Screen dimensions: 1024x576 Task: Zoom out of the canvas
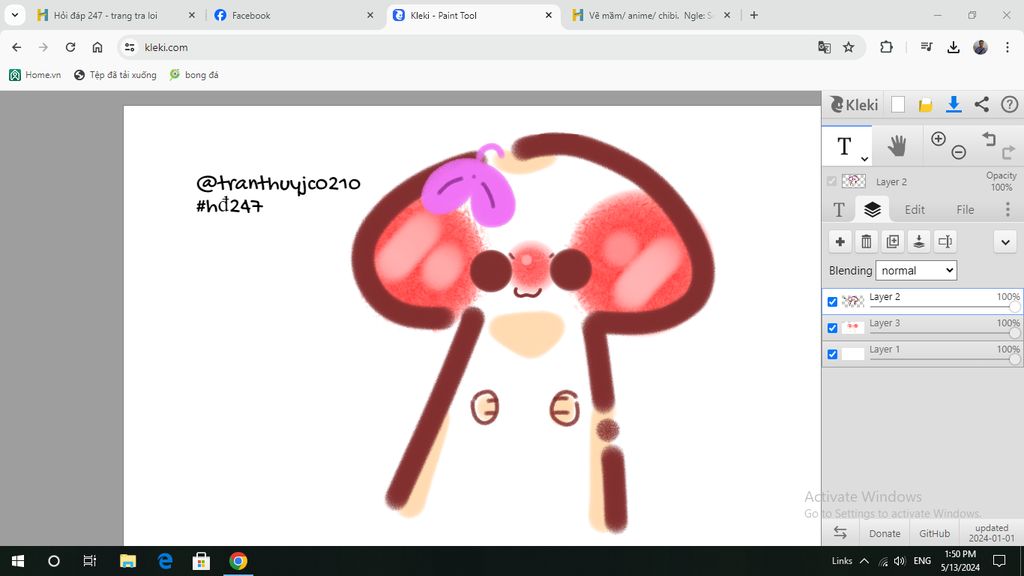pos(959,152)
